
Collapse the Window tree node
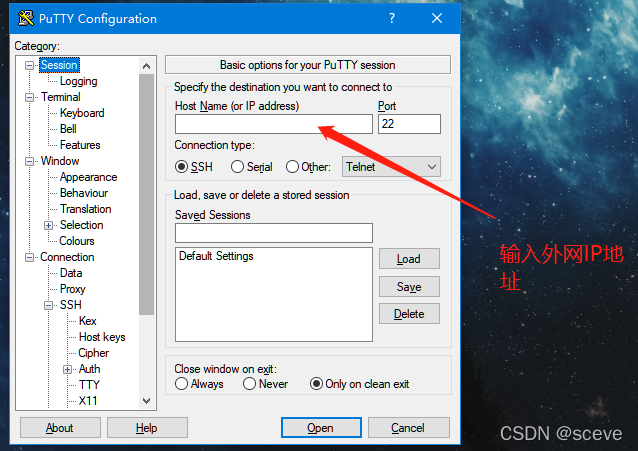[29, 162]
